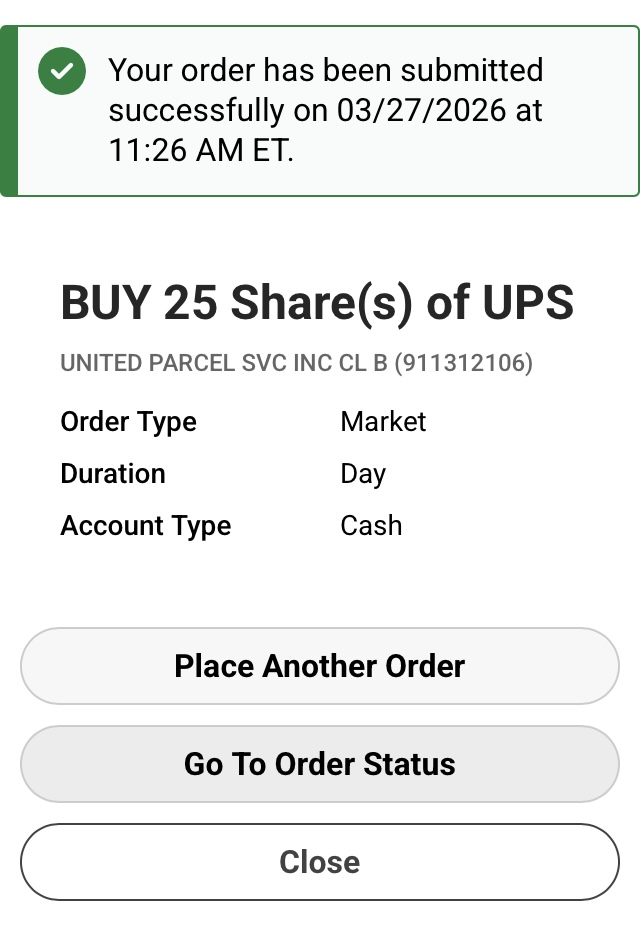The width and height of the screenshot is (640, 941).
Task: Click the CUSIP number 911312106
Action: [463, 363]
